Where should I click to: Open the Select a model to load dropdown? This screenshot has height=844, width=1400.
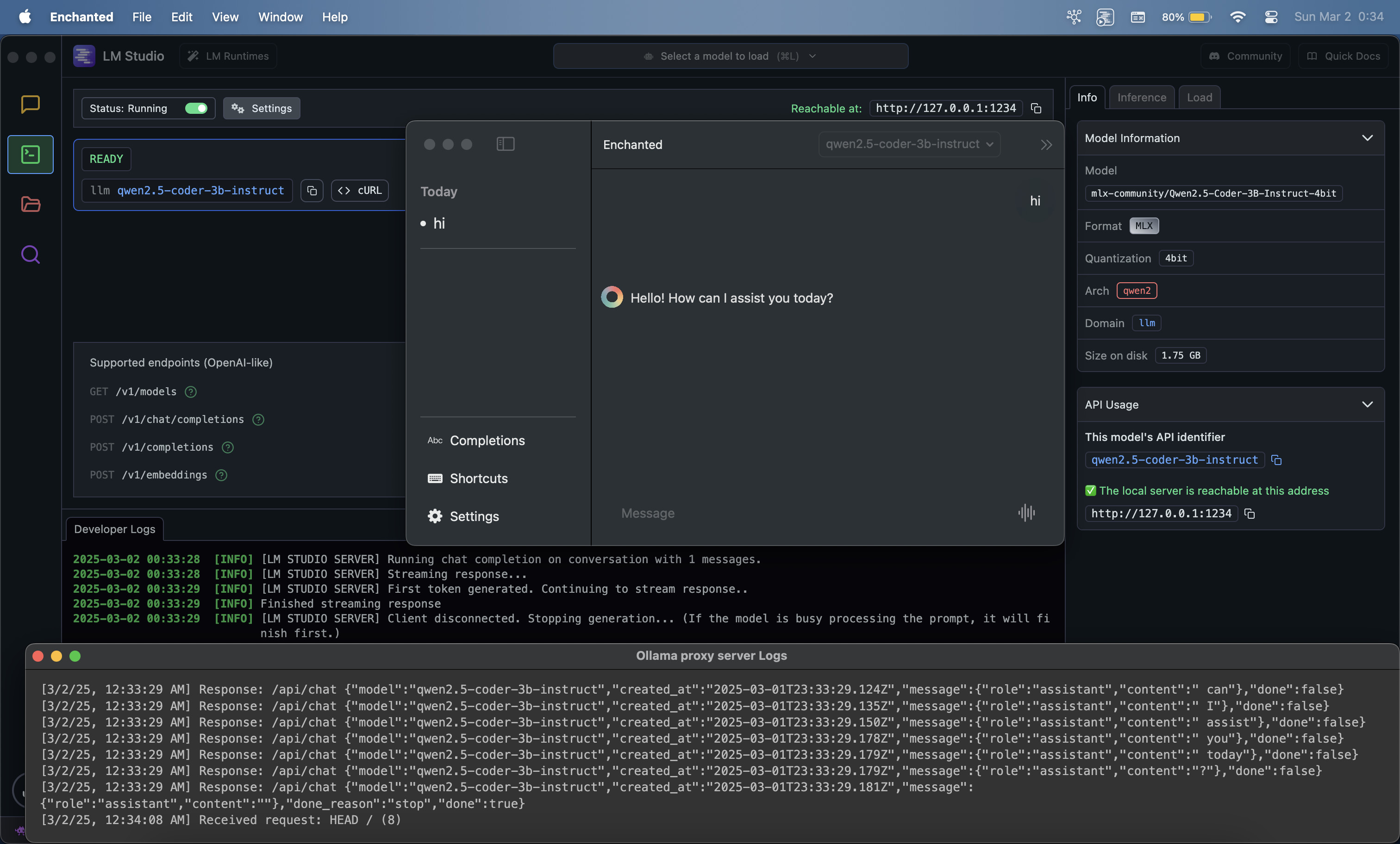[x=730, y=56]
